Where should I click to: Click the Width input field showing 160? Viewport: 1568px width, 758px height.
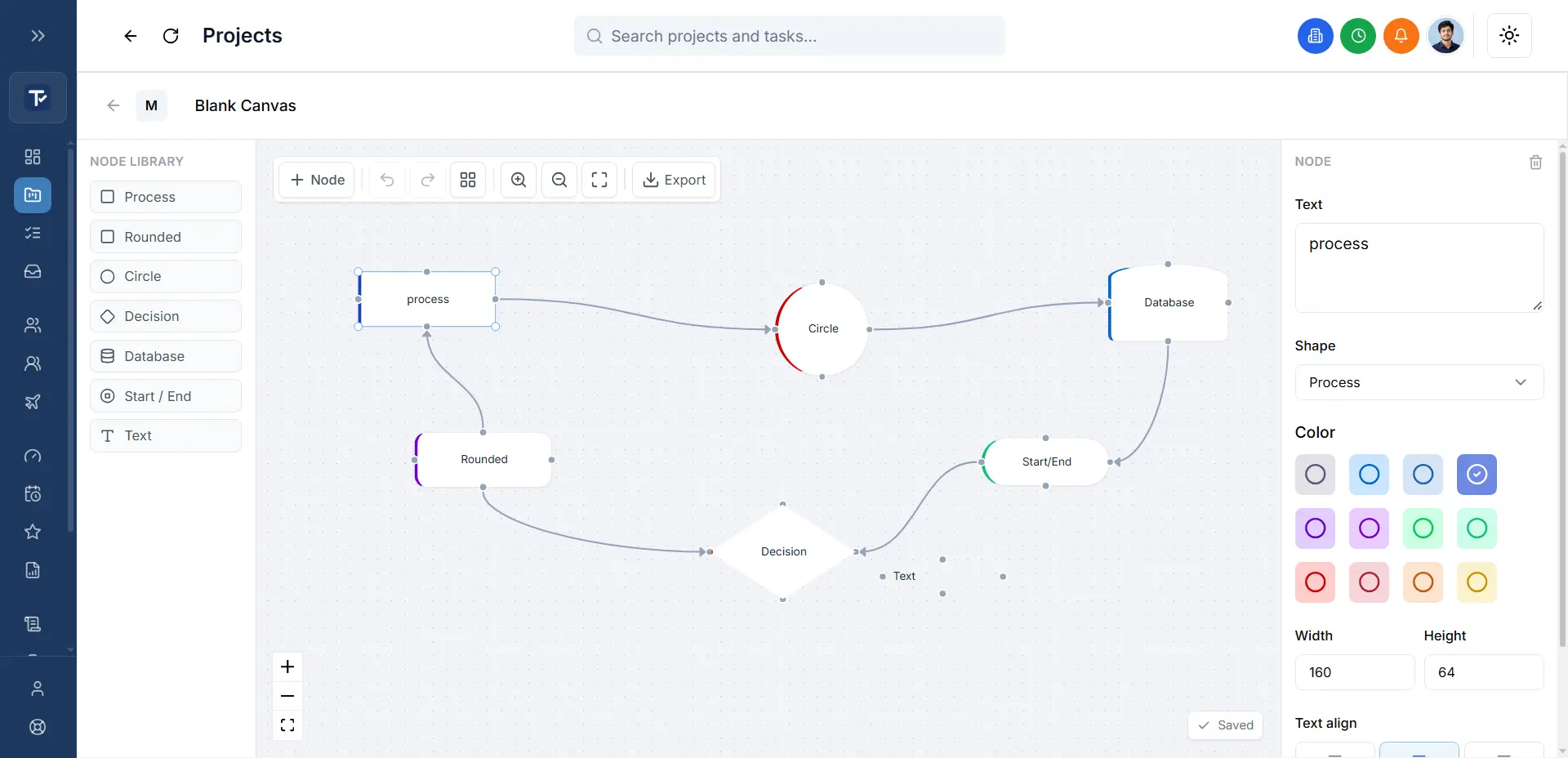click(x=1354, y=672)
